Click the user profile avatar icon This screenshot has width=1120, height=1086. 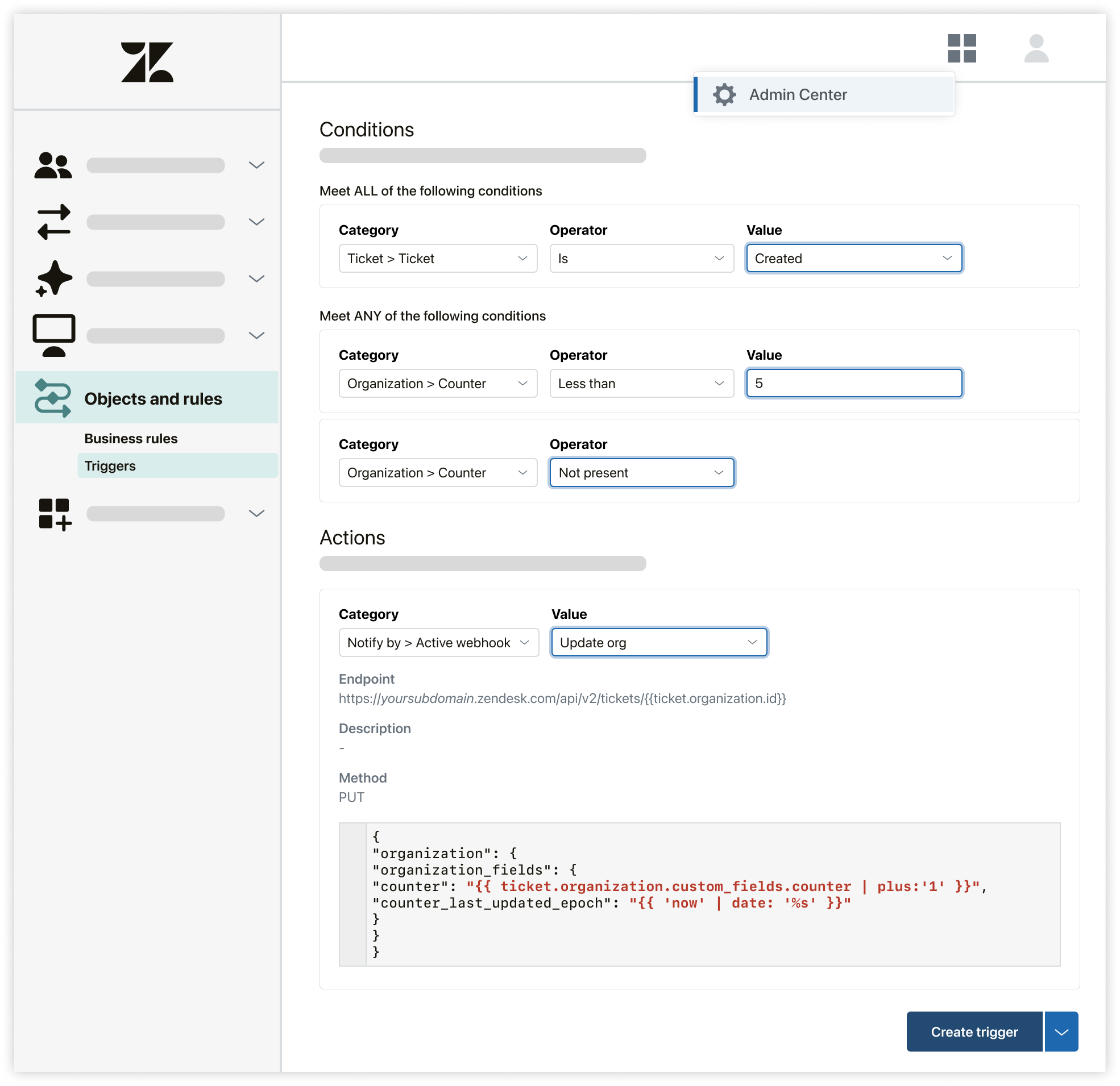tap(1035, 48)
